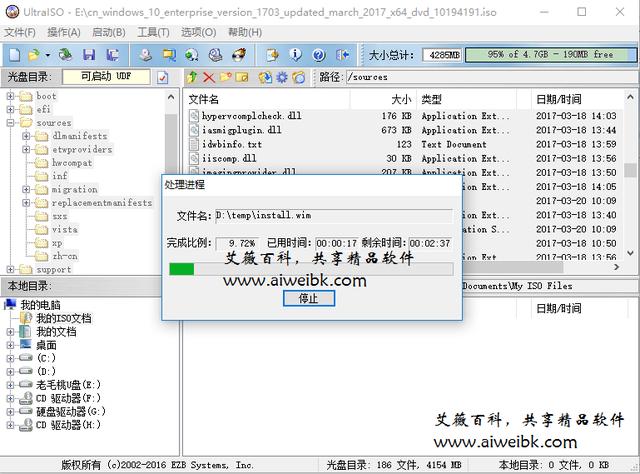Screen dimensions: 640x474
Task: Click the 4285MB total size box
Action: (444, 55)
